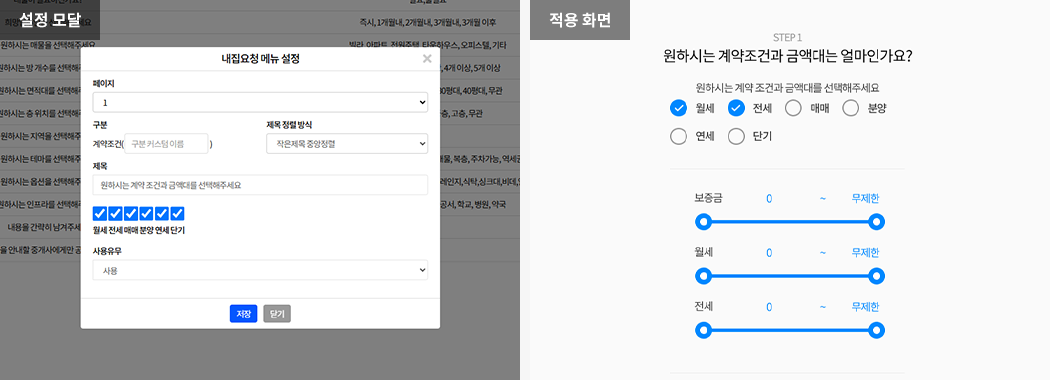Click the heading 원하시는 계약조건과 금액대는 얼마인가요?

click(x=788, y=56)
